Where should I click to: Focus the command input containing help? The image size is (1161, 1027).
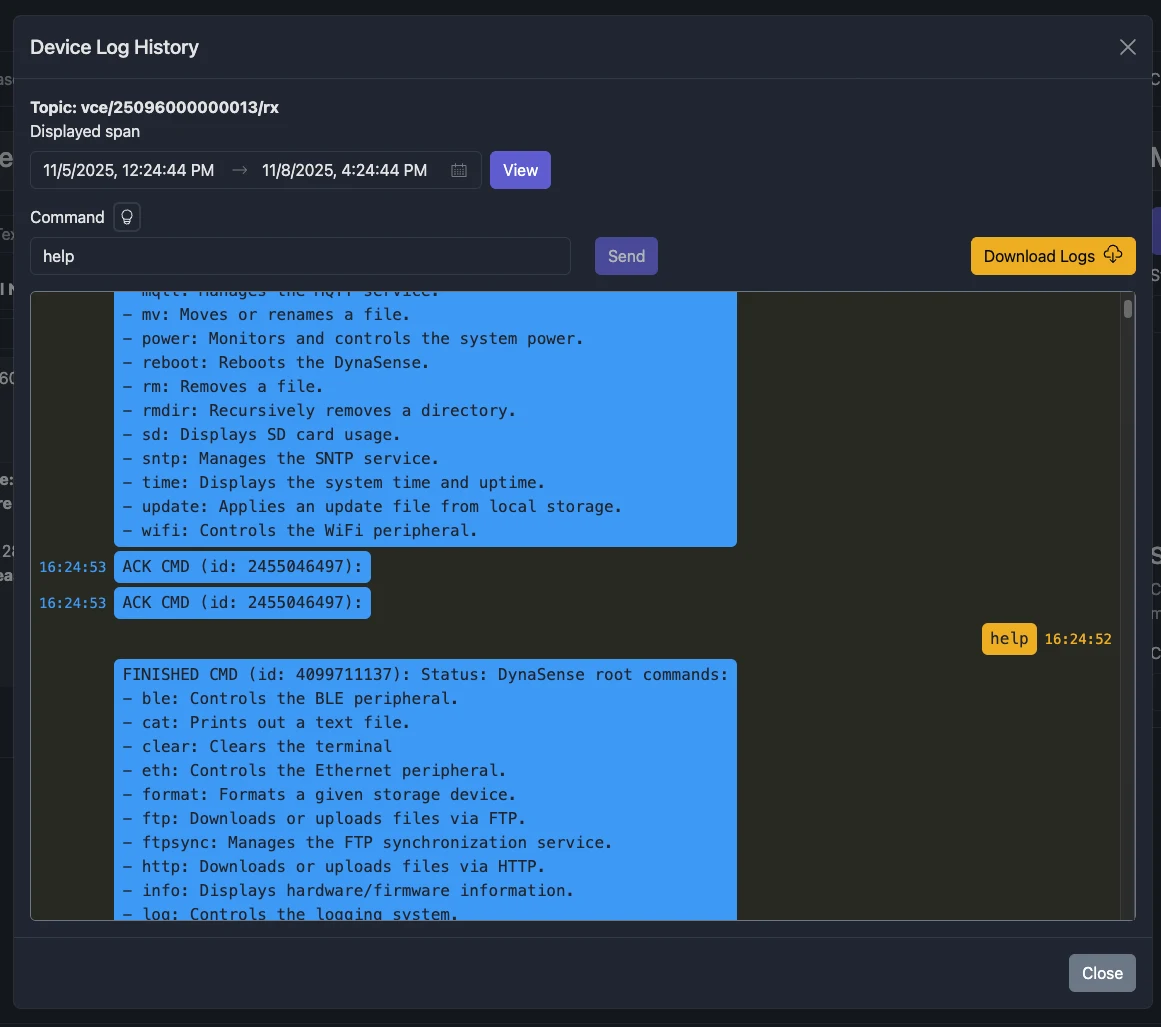point(300,256)
